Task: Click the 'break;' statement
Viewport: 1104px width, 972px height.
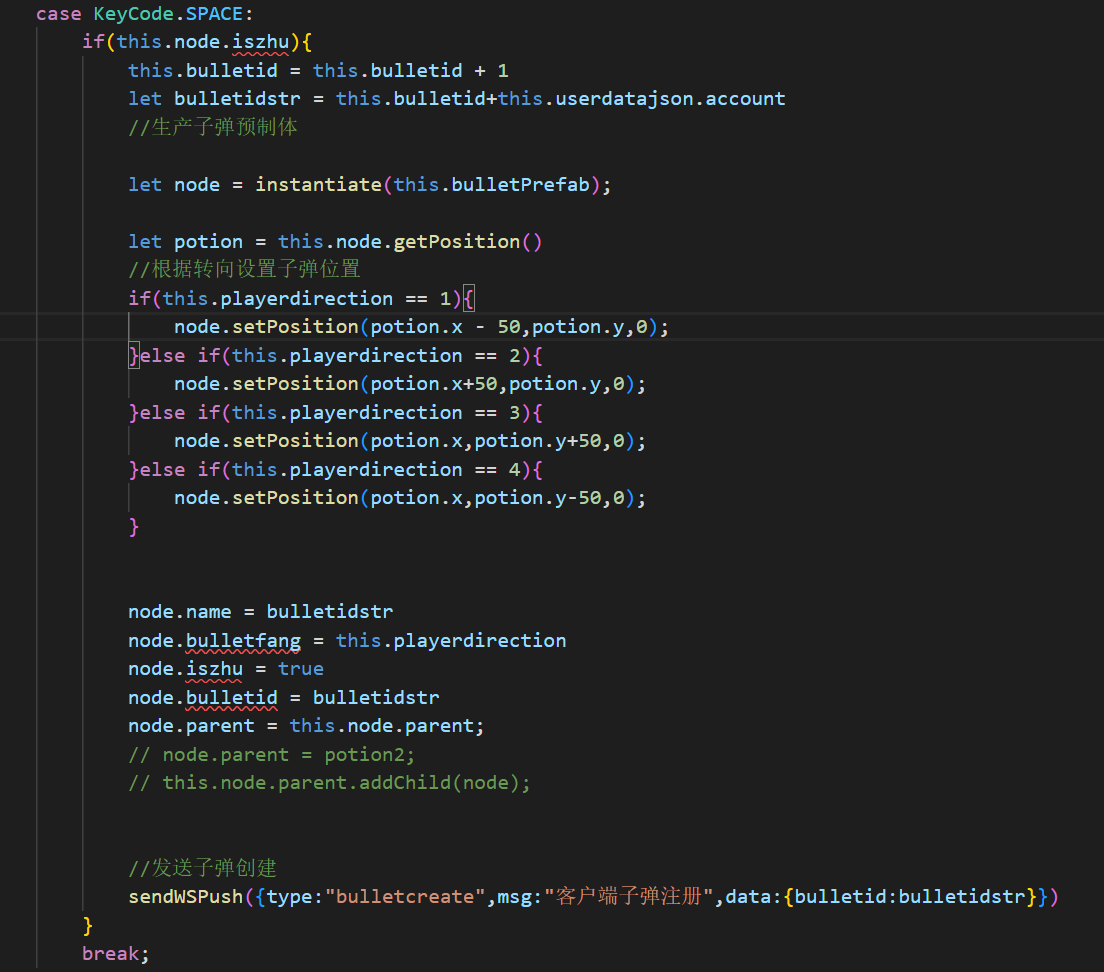Action: pyautogui.click(x=115, y=954)
